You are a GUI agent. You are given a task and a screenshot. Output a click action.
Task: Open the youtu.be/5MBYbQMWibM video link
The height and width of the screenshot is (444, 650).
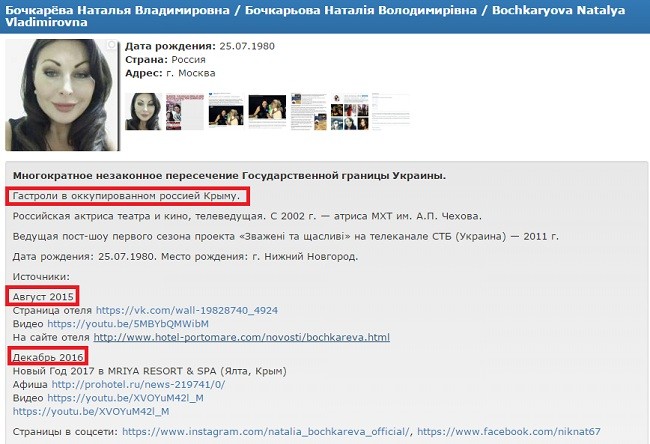click(x=128, y=324)
